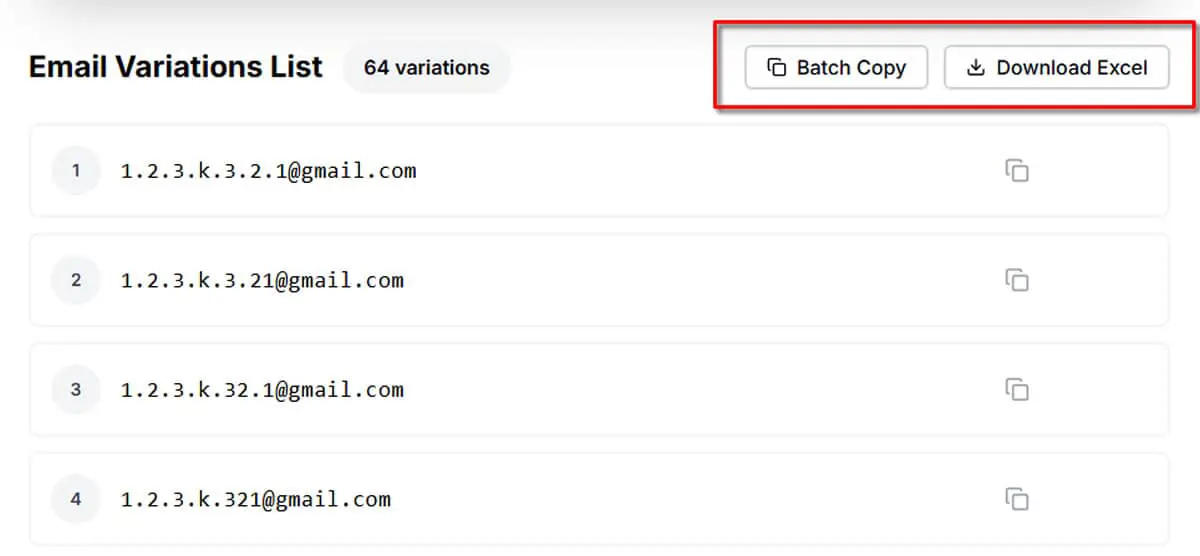Copy the 1.2.3.k.321@gmail.com variation
The height and width of the screenshot is (556, 1200).
click(1017, 498)
